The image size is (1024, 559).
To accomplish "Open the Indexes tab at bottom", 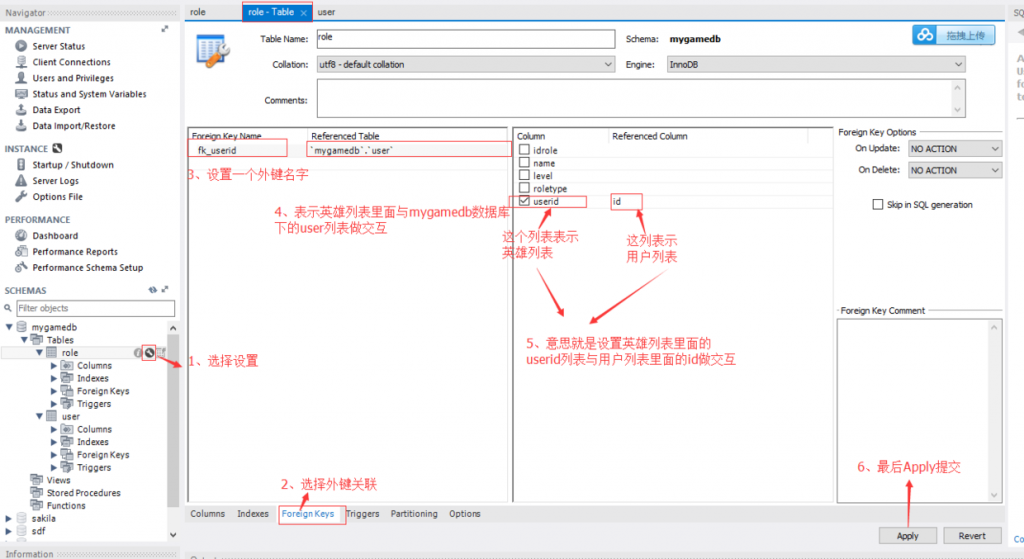I will pyautogui.click(x=253, y=514).
